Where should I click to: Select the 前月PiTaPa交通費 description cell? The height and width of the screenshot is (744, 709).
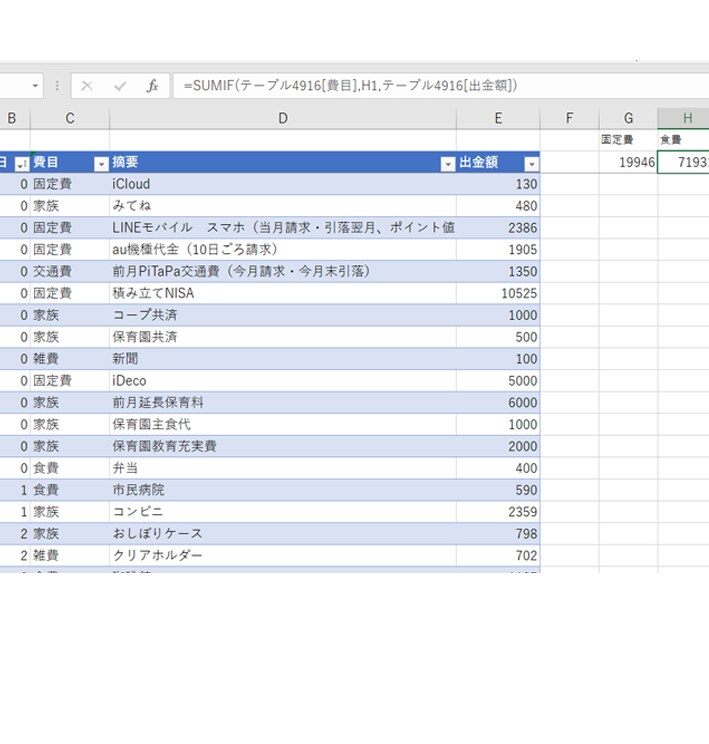tap(283, 271)
